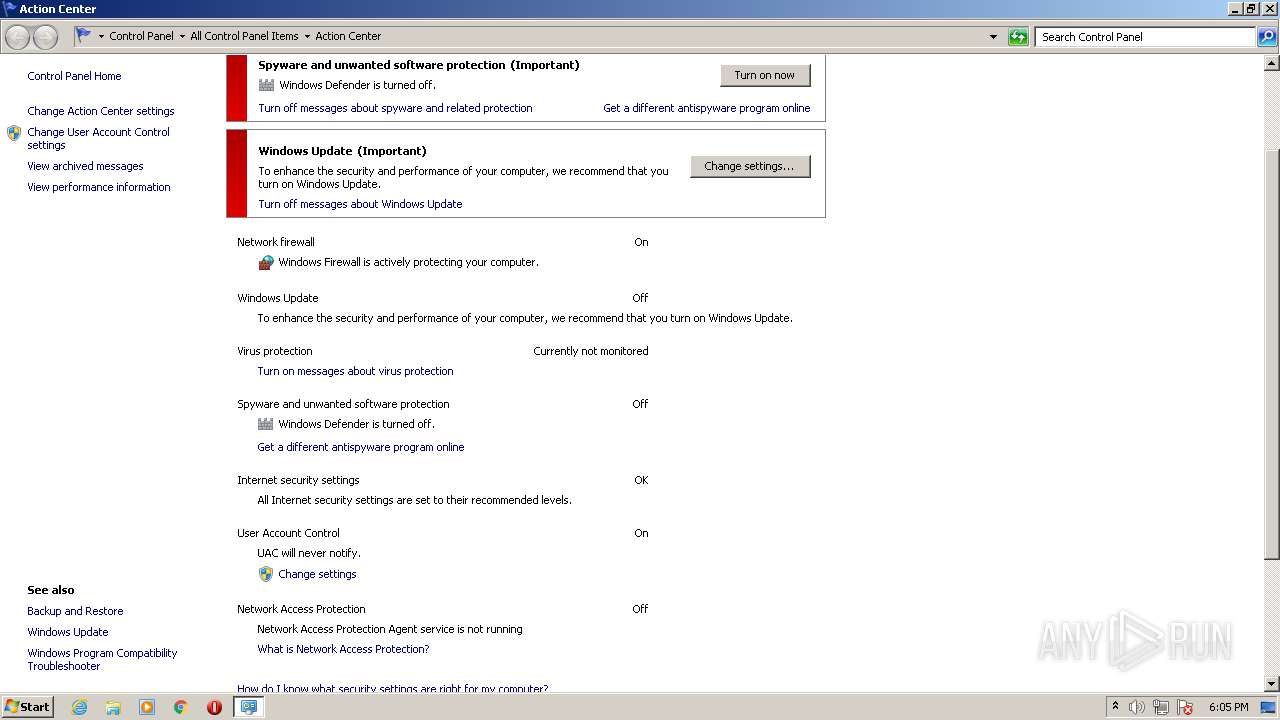Click the Action Center flag icon in address bar

[x=84, y=36]
